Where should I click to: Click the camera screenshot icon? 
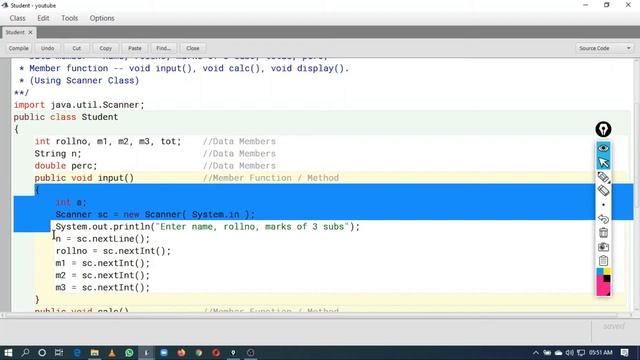pos(603,247)
